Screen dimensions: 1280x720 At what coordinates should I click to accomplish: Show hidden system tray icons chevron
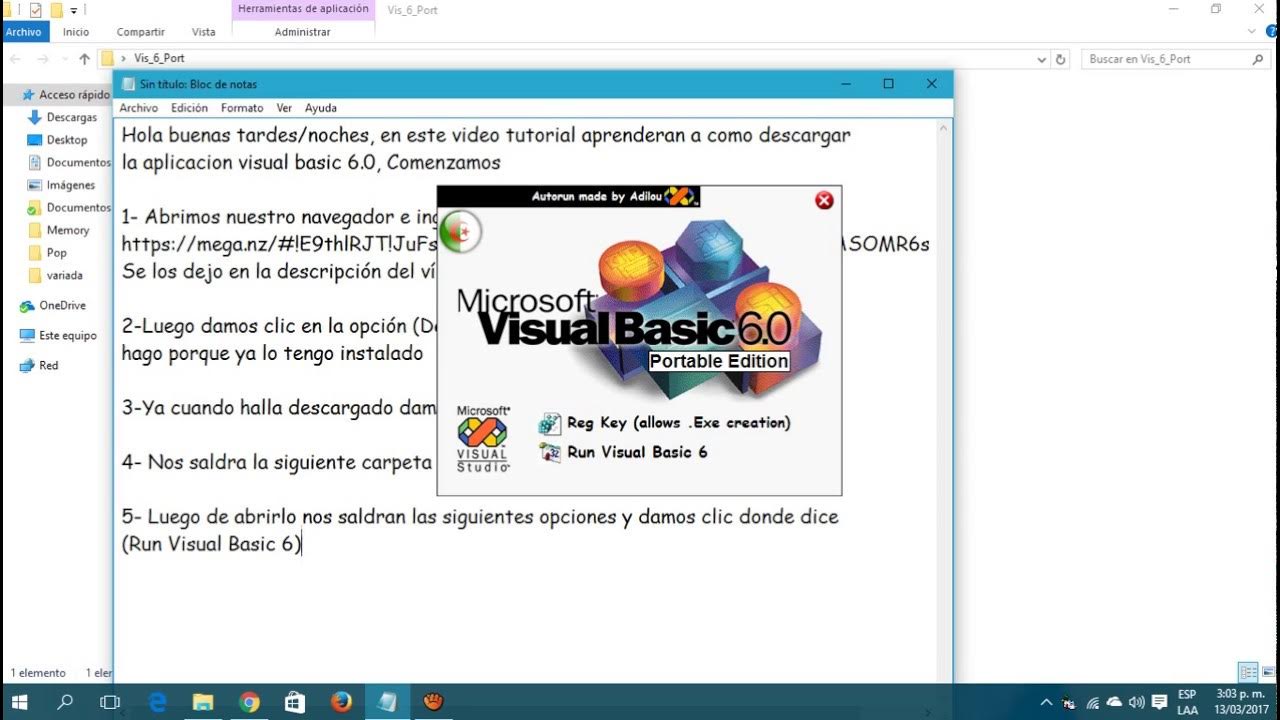point(1046,703)
